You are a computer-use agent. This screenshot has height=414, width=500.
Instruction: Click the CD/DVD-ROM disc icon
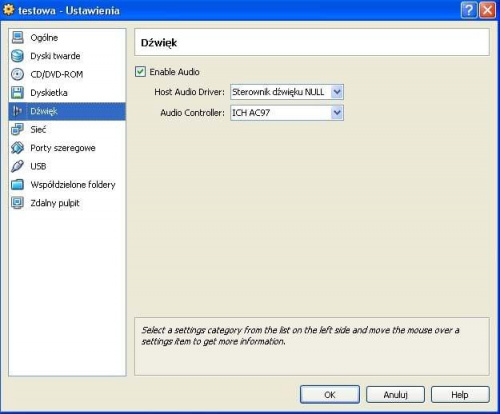point(17,74)
